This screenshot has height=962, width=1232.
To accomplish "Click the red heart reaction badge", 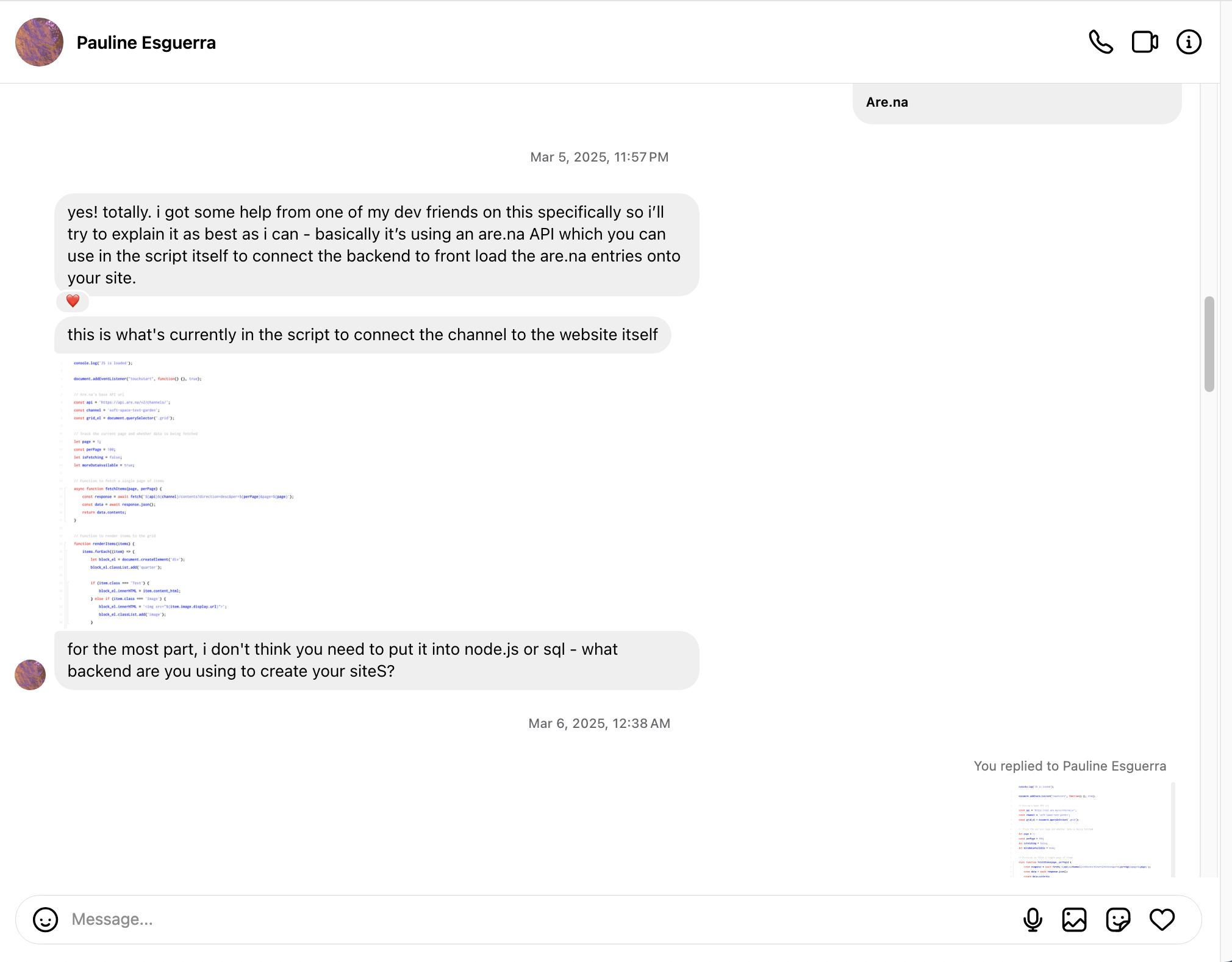I will tap(73, 301).
